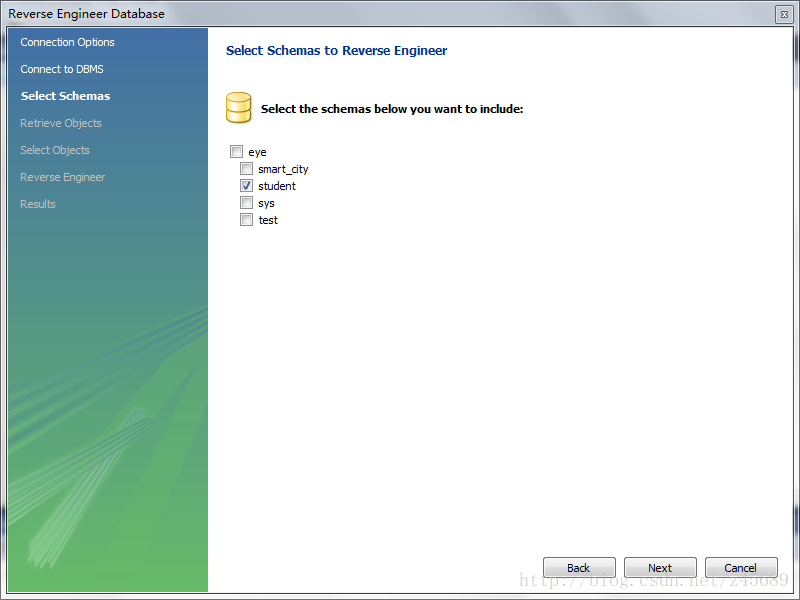Click the 'student' schema name
The height and width of the screenshot is (600, 800).
(x=277, y=186)
